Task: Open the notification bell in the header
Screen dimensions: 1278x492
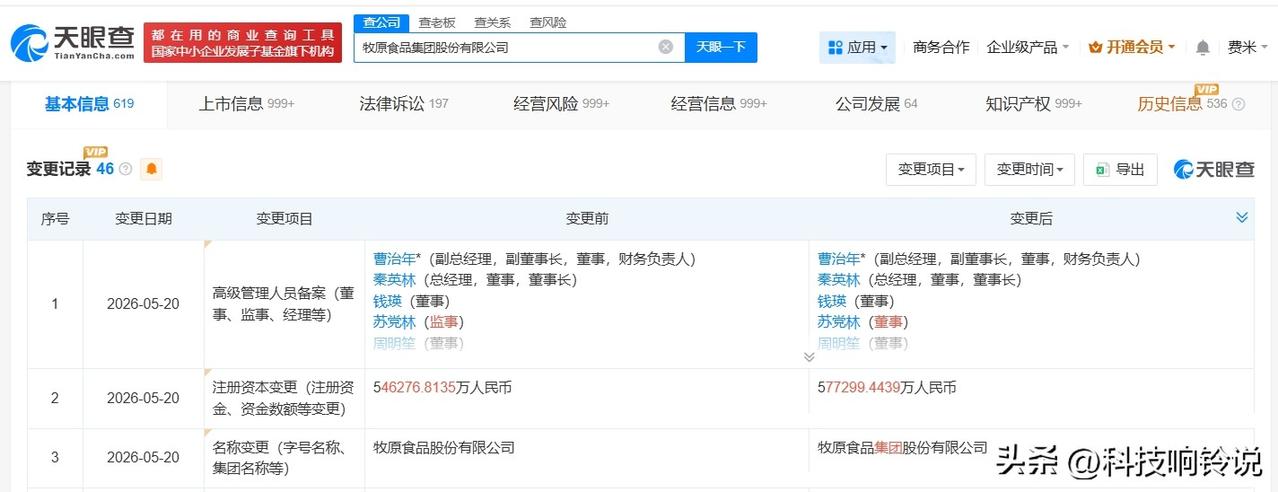Action: tap(1202, 47)
